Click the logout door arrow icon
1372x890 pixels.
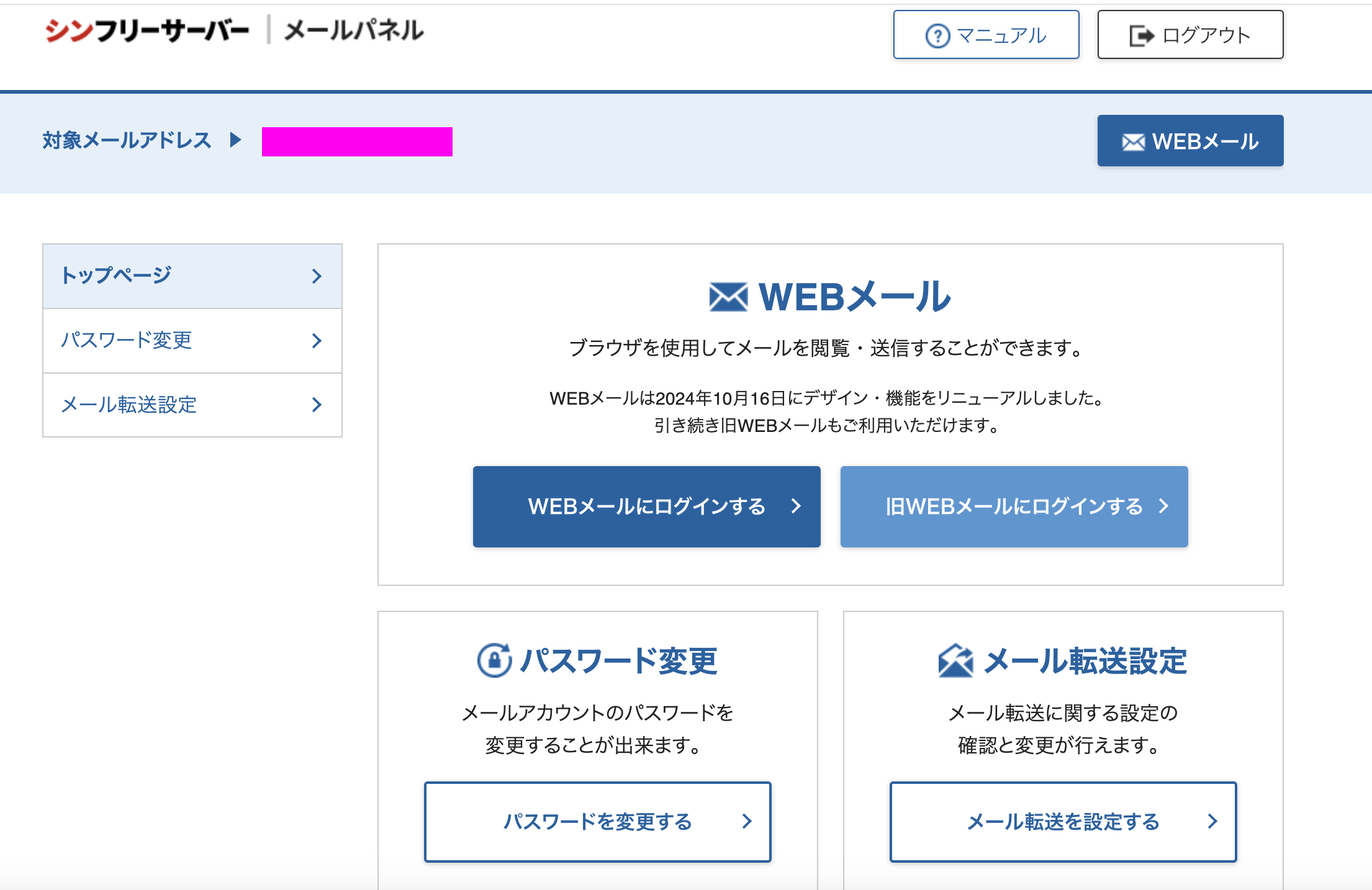coord(1141,36)
